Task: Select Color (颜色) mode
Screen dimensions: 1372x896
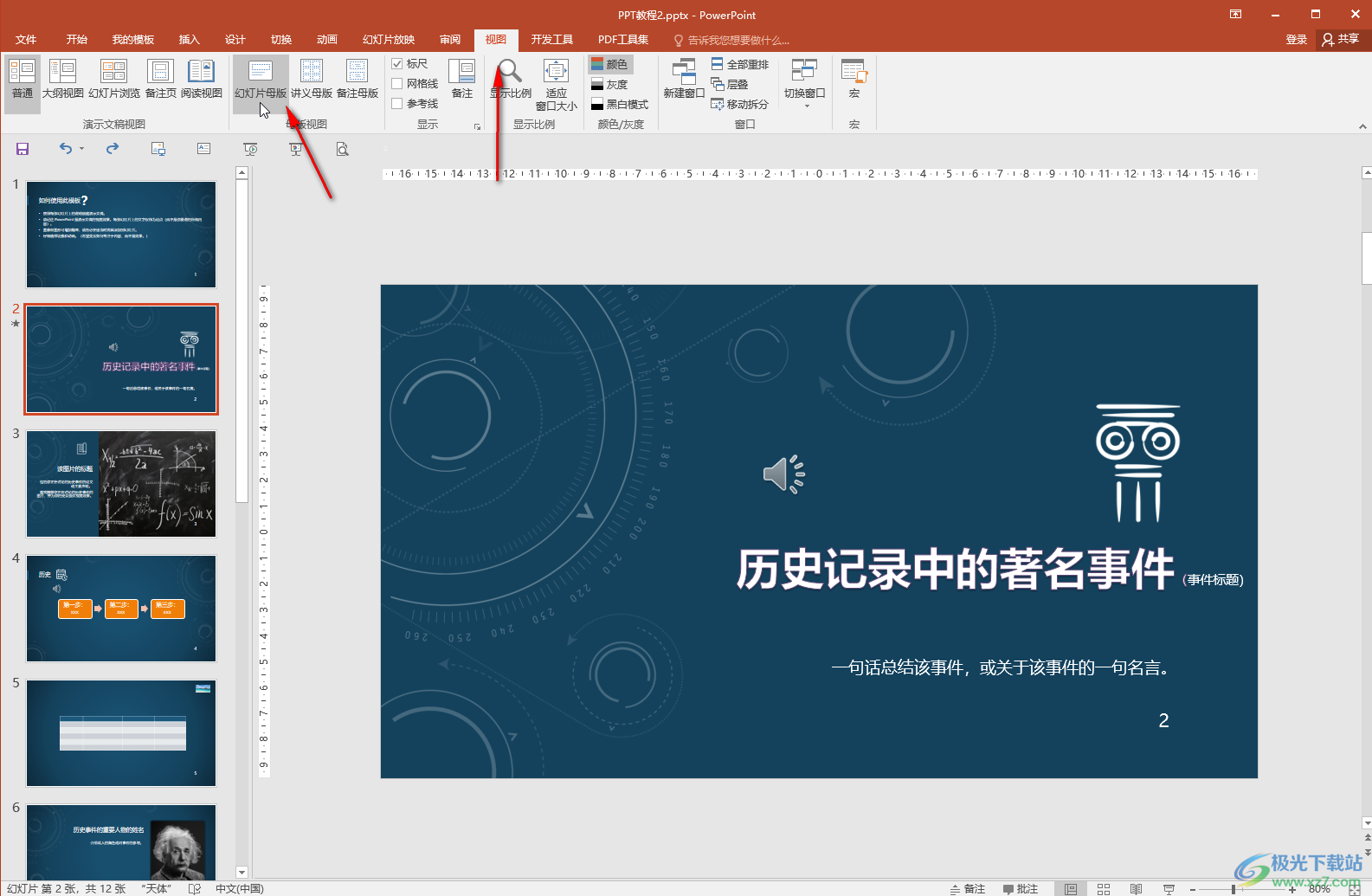Action: tap(610, 64)
